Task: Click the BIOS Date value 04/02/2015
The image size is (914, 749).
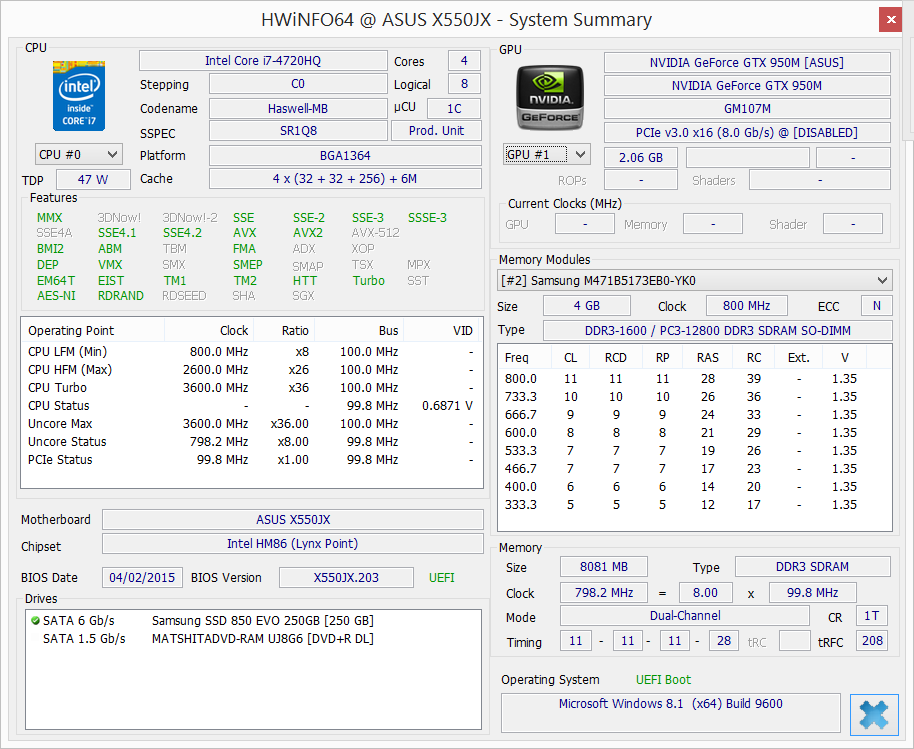Action: pos(142,578)
